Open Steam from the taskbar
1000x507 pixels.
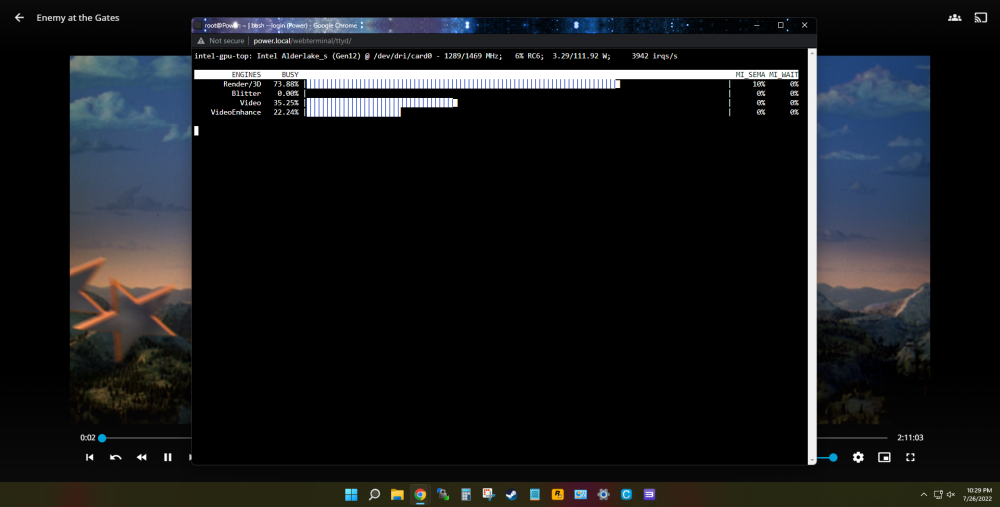coord(511,494)
